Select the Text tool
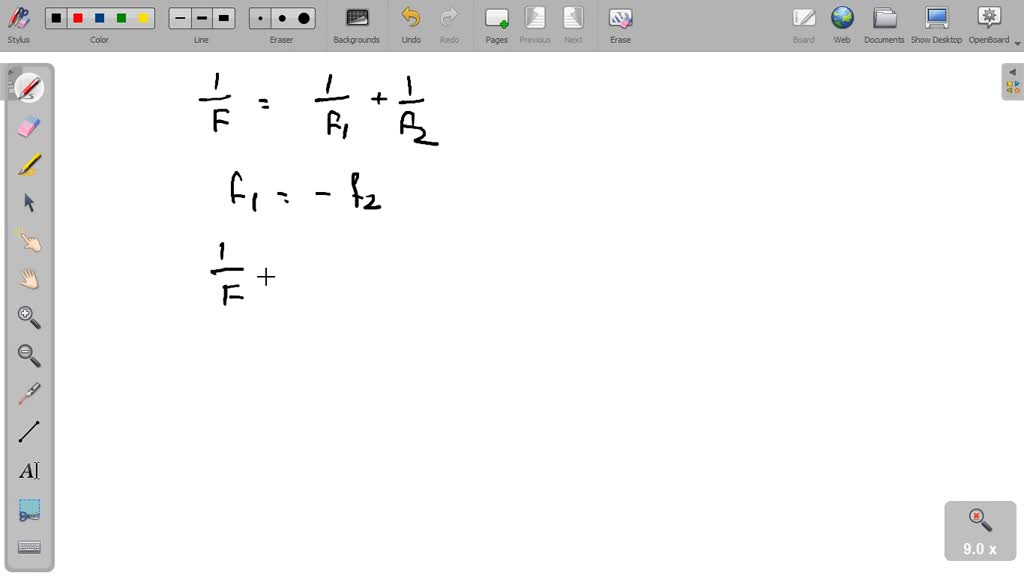 tap(29, 470)
